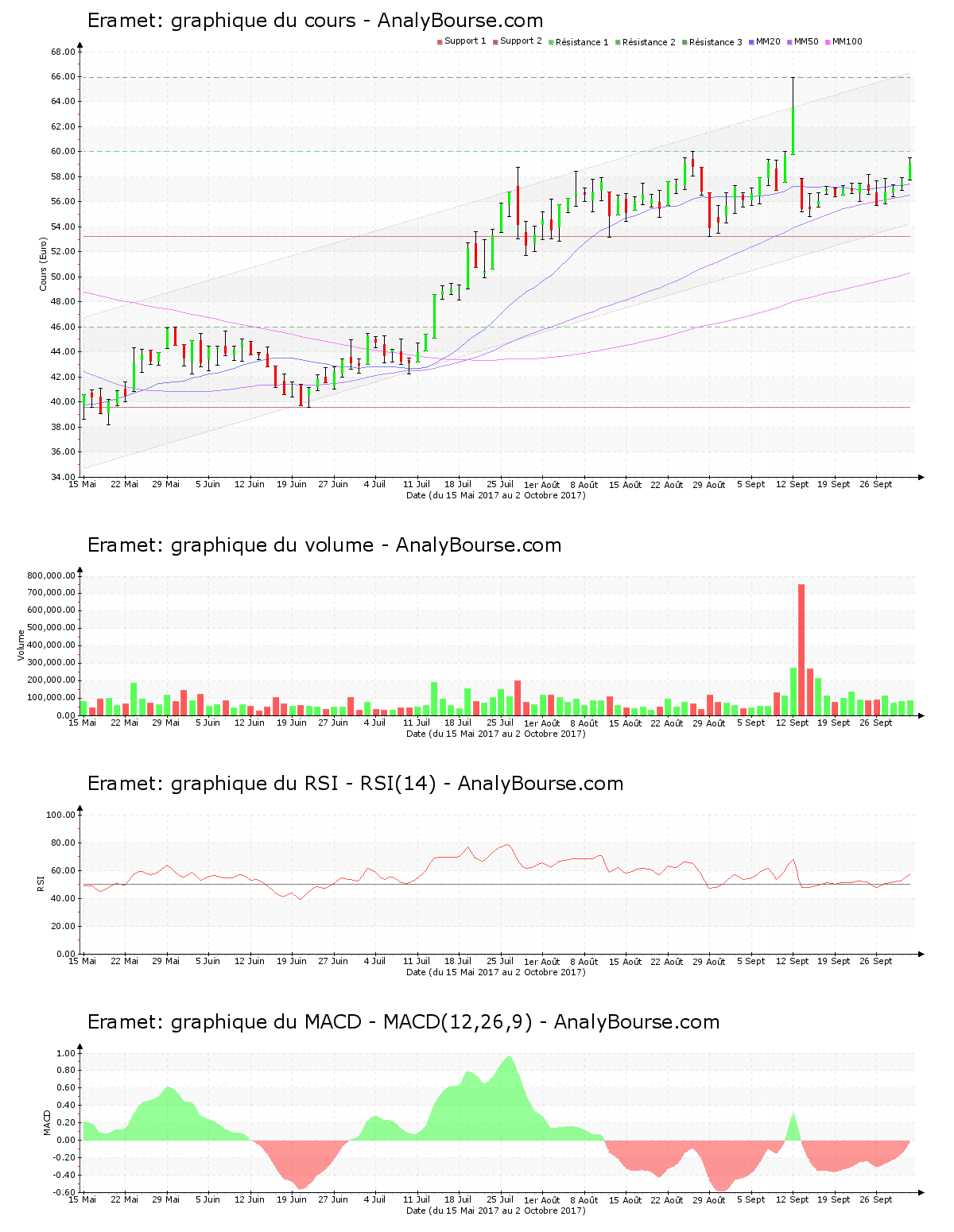Click '15 Mai' date on price chart axis
The width and height of the screenshot is (954, 1232).
(83, 484)
